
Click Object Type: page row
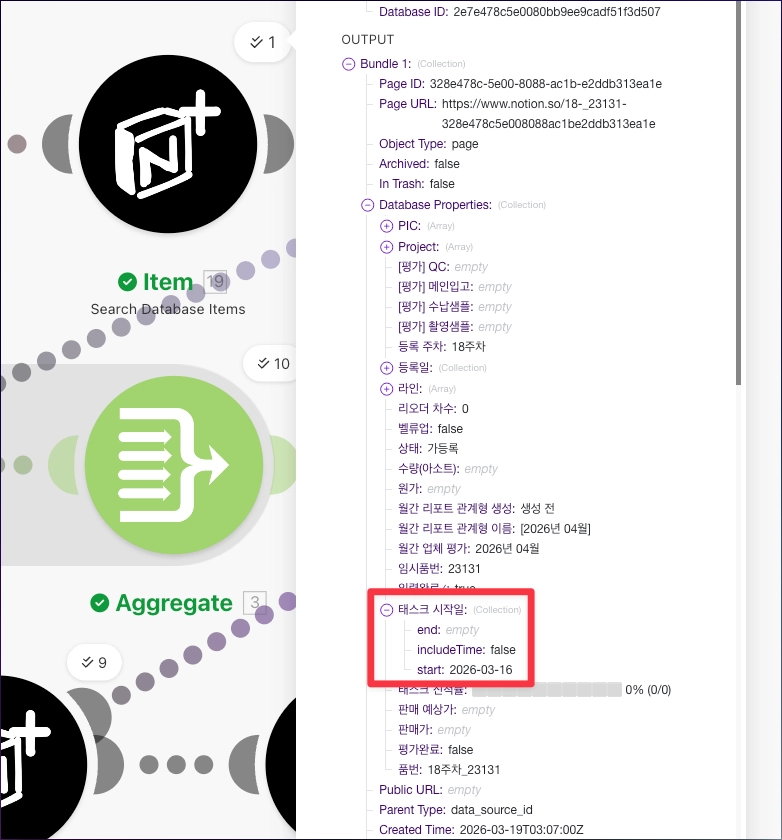tap(428, 144)
